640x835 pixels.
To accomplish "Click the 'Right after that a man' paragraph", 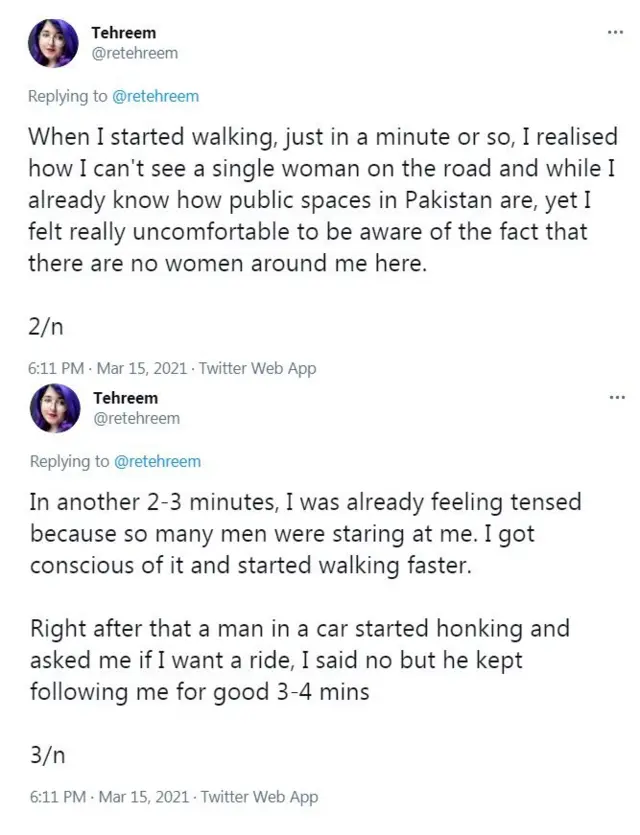I will 300,660.
